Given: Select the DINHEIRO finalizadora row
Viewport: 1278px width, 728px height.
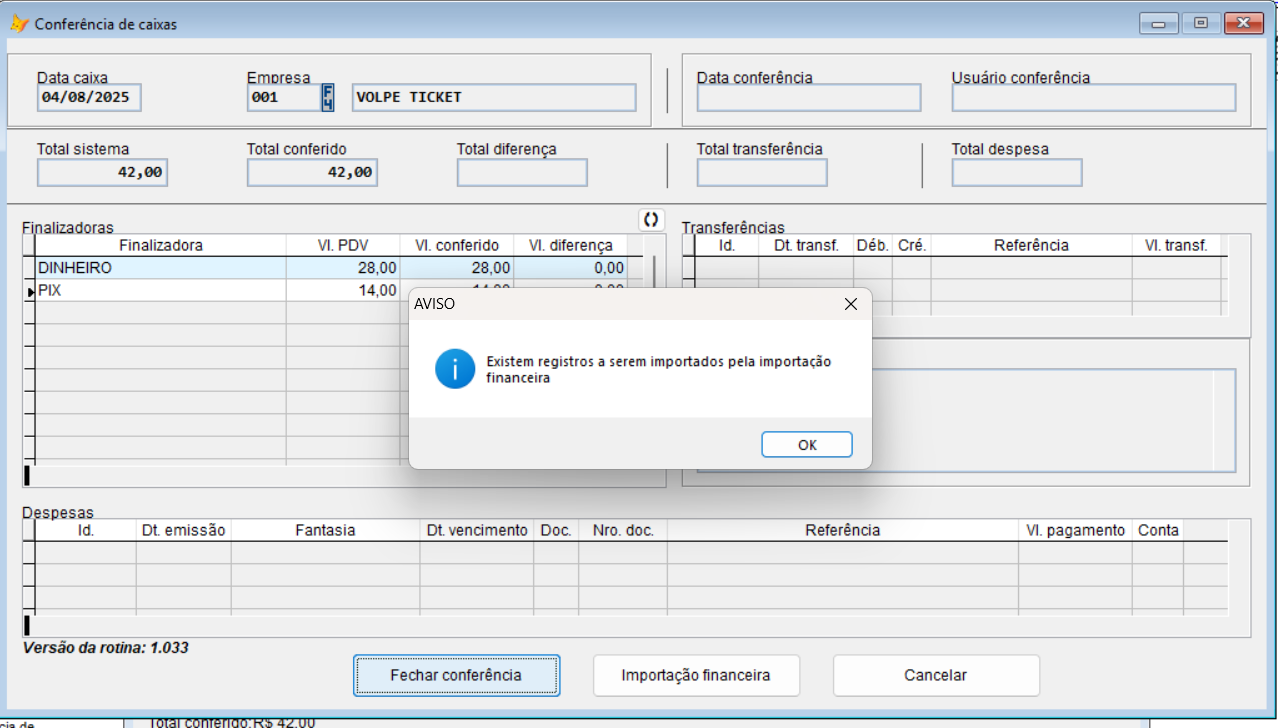Looking at the screenshot, I should click(x=160, y=268).
